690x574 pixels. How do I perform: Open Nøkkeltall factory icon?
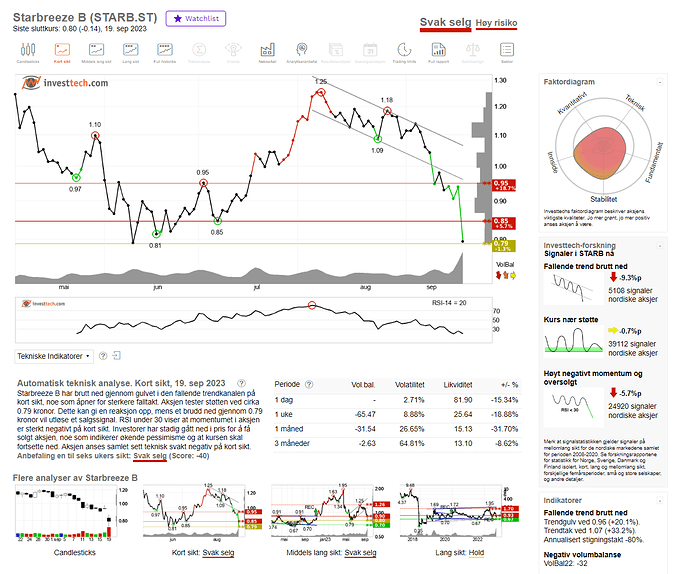(x=267, y=53)
